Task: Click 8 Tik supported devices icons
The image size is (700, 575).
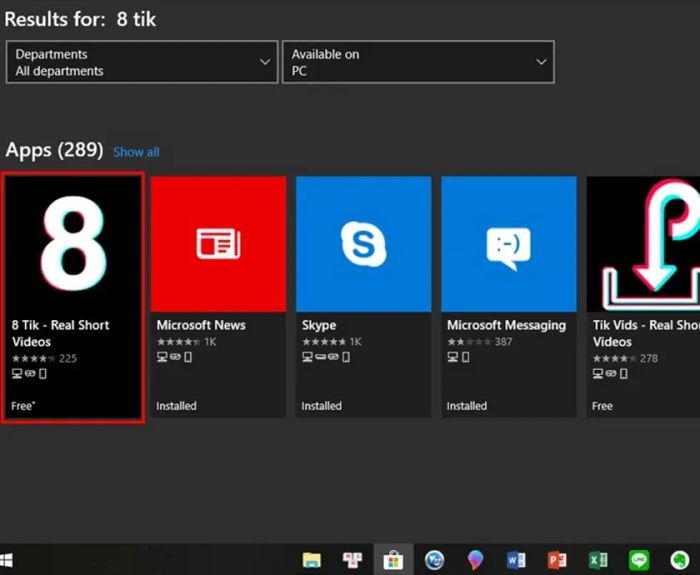Action: [29, 374]
